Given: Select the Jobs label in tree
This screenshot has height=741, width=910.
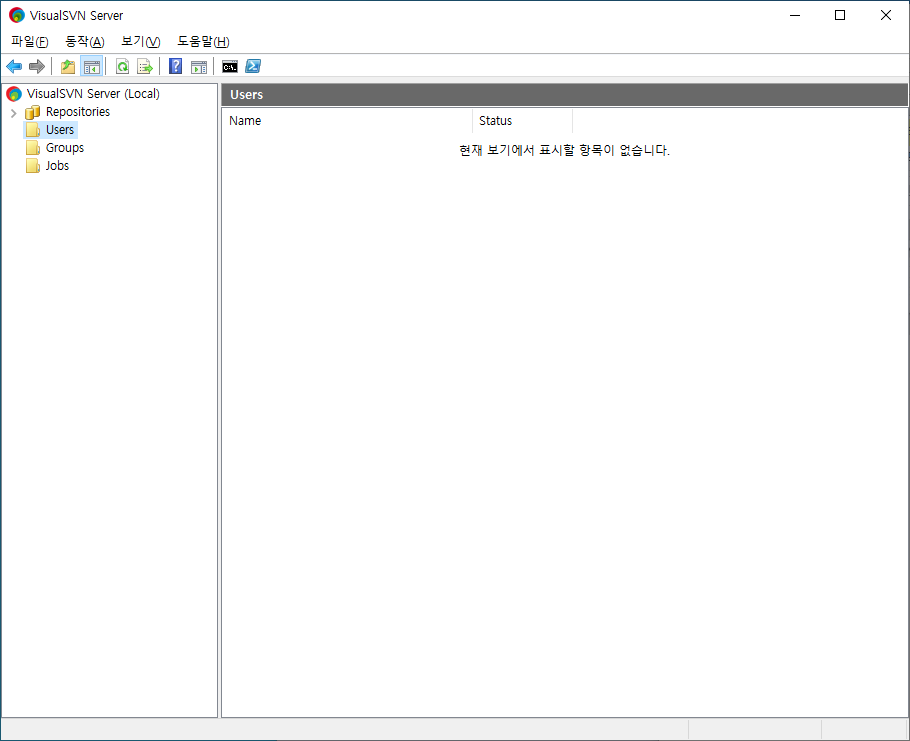Looking at the screenshot, I should point(57,166).
